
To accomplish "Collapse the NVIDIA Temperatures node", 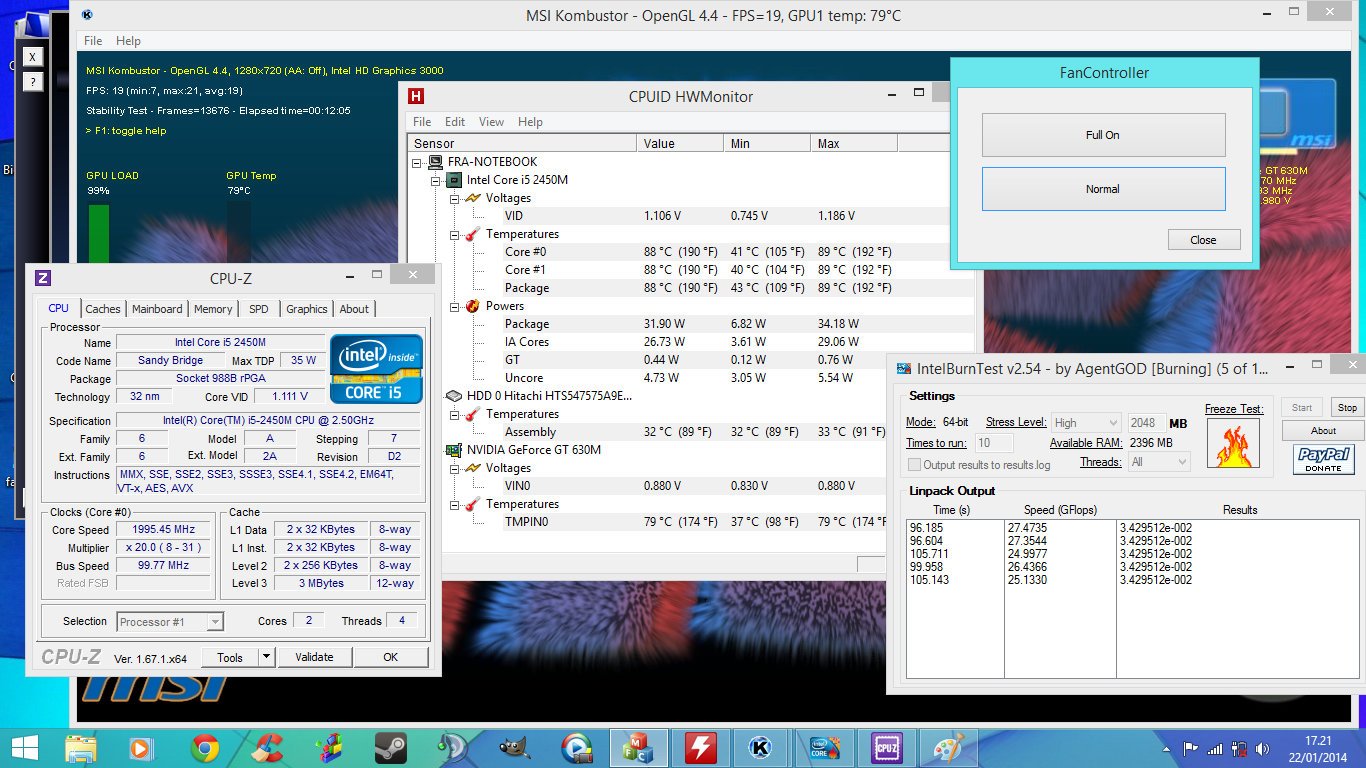I will pos(454,504).
